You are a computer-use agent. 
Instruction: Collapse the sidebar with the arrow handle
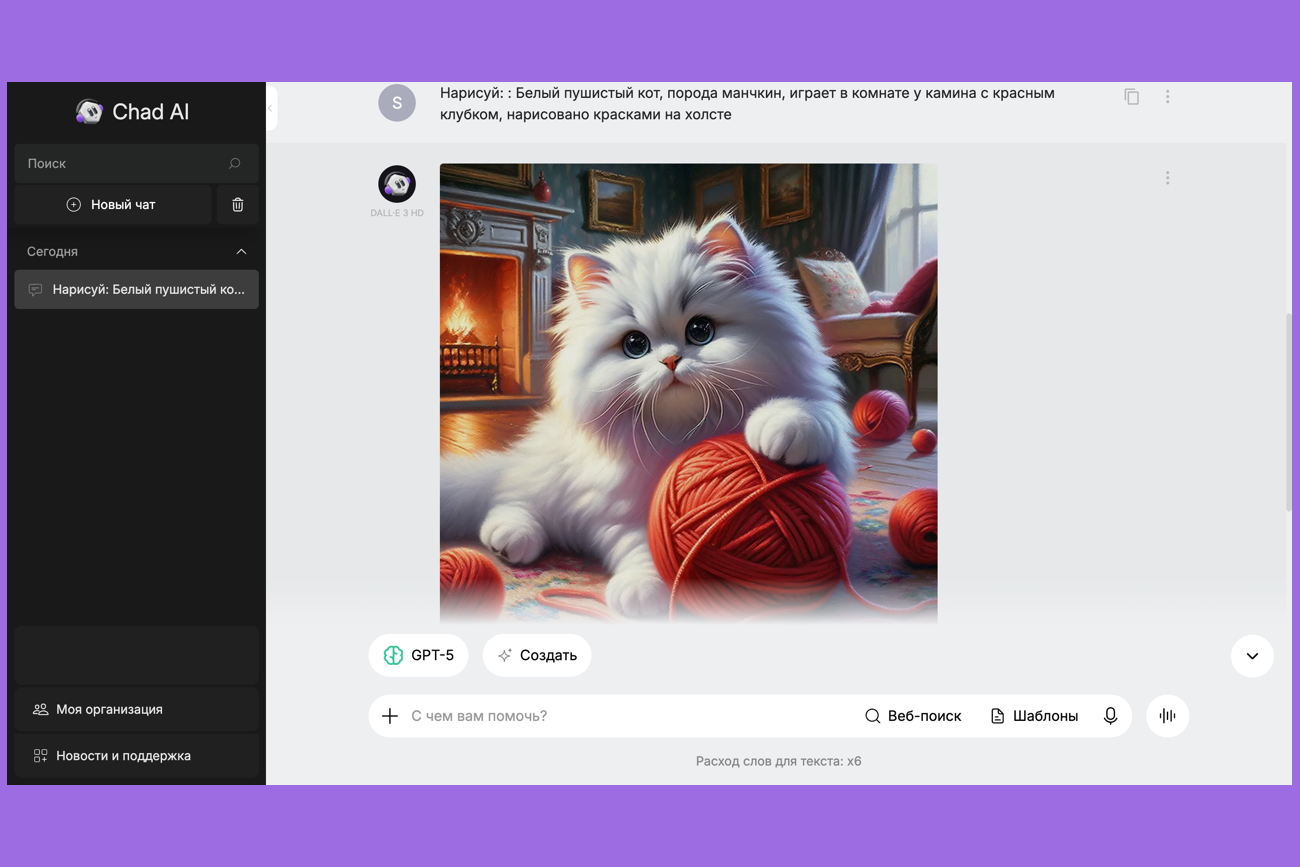(271, 108)
